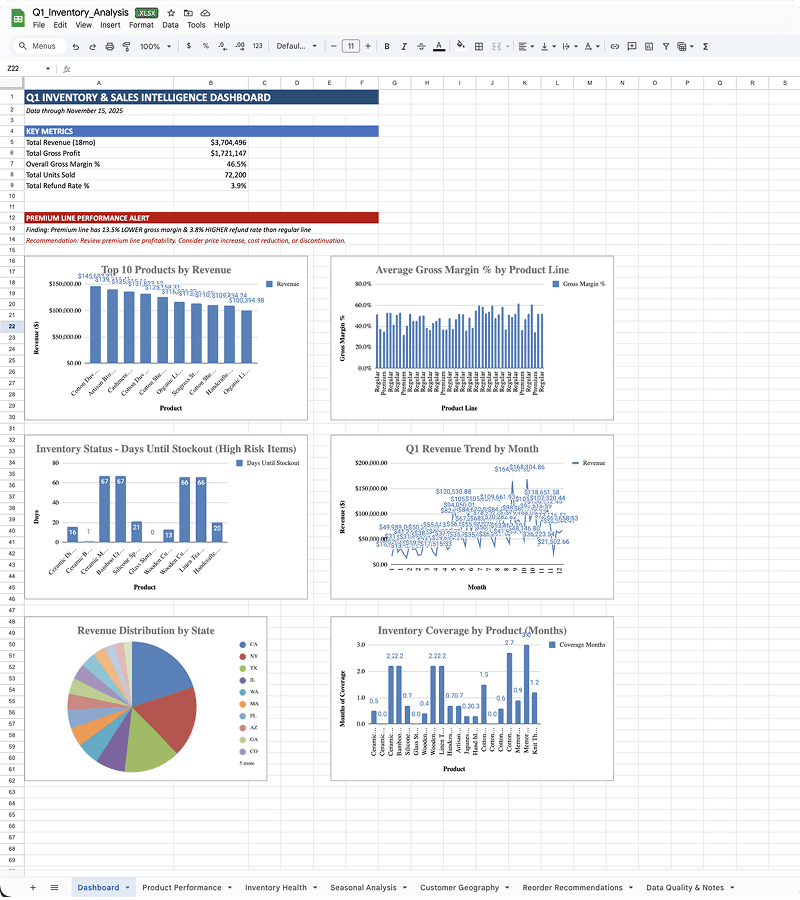The width and height of the screenshot is (800, 900).
Task: Apply currency format with the dollar icon
Action: (187, 46)
